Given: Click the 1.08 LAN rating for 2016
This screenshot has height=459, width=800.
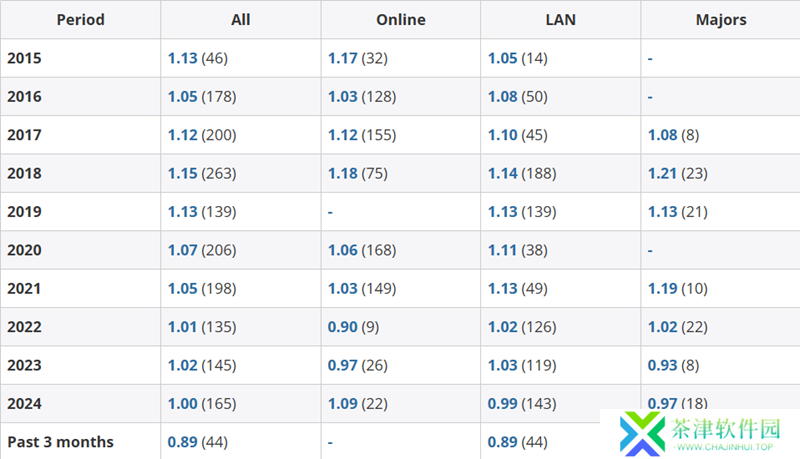Looking at the screenshot, I should coord(502,97).
